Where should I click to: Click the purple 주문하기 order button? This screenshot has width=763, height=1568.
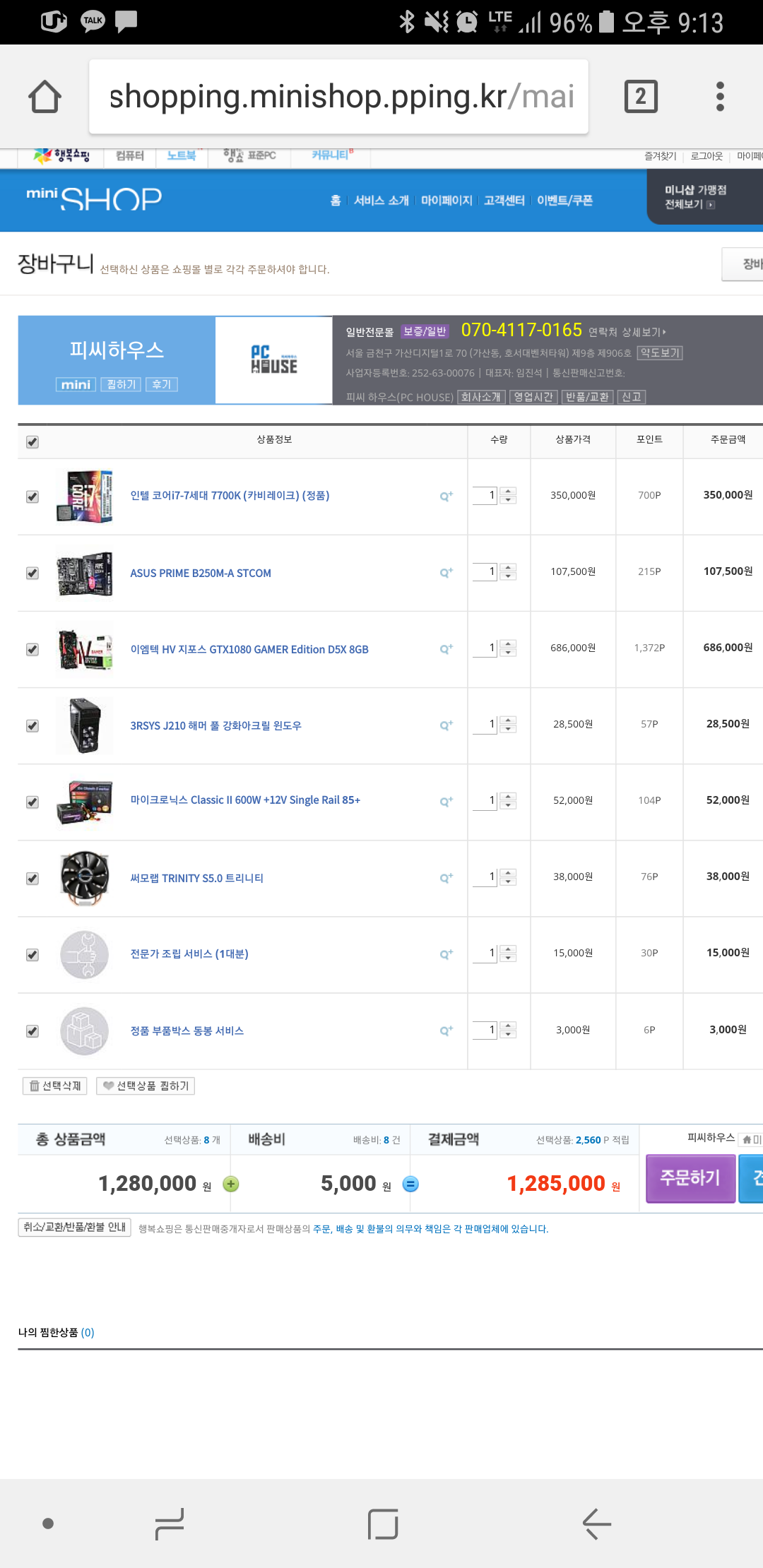click(690, 1178)
